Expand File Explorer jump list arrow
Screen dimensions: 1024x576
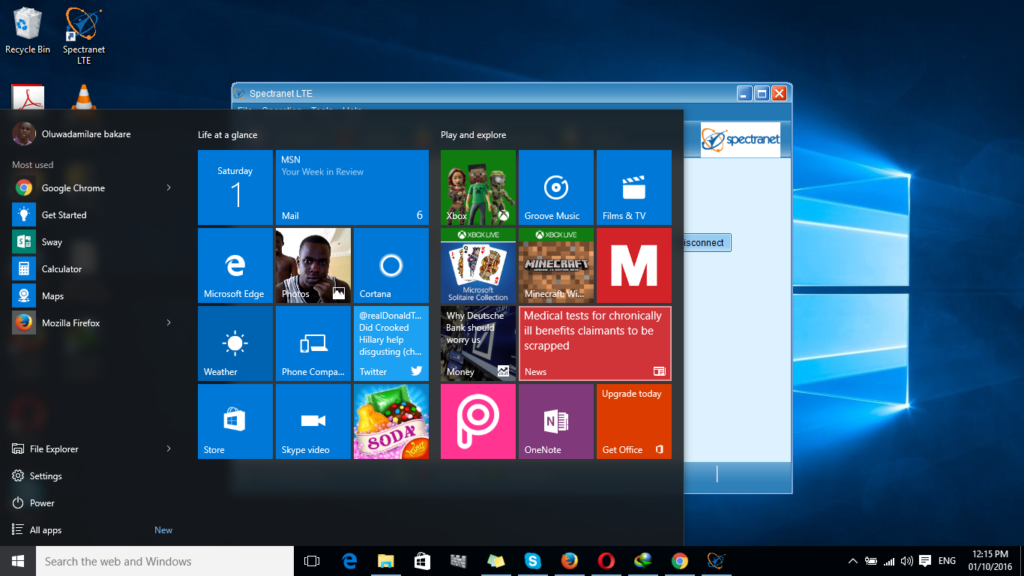[168, 449]
